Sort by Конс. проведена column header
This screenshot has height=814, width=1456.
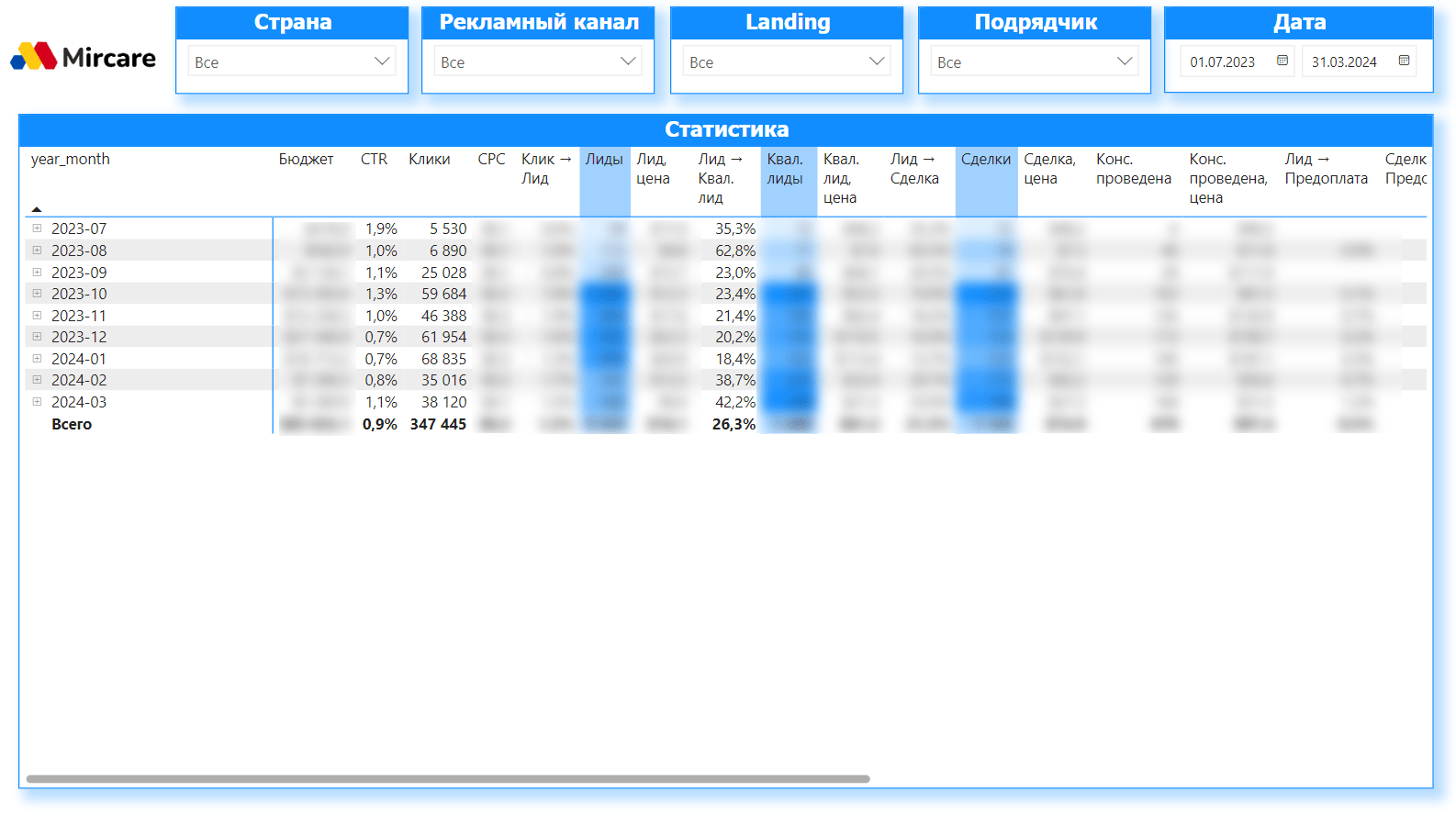click(1134, 169)
